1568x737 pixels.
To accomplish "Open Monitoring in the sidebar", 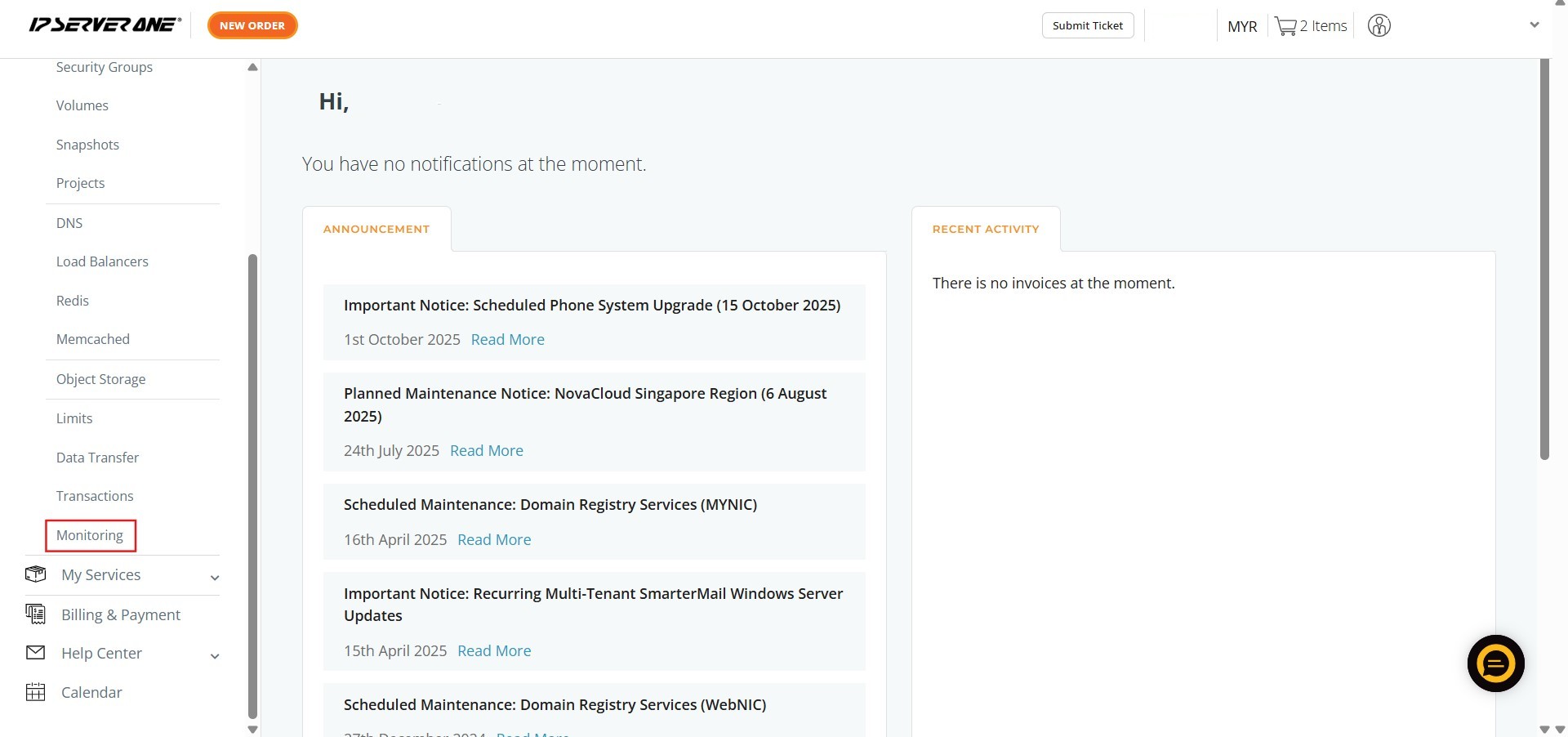I will coord(90,535).
